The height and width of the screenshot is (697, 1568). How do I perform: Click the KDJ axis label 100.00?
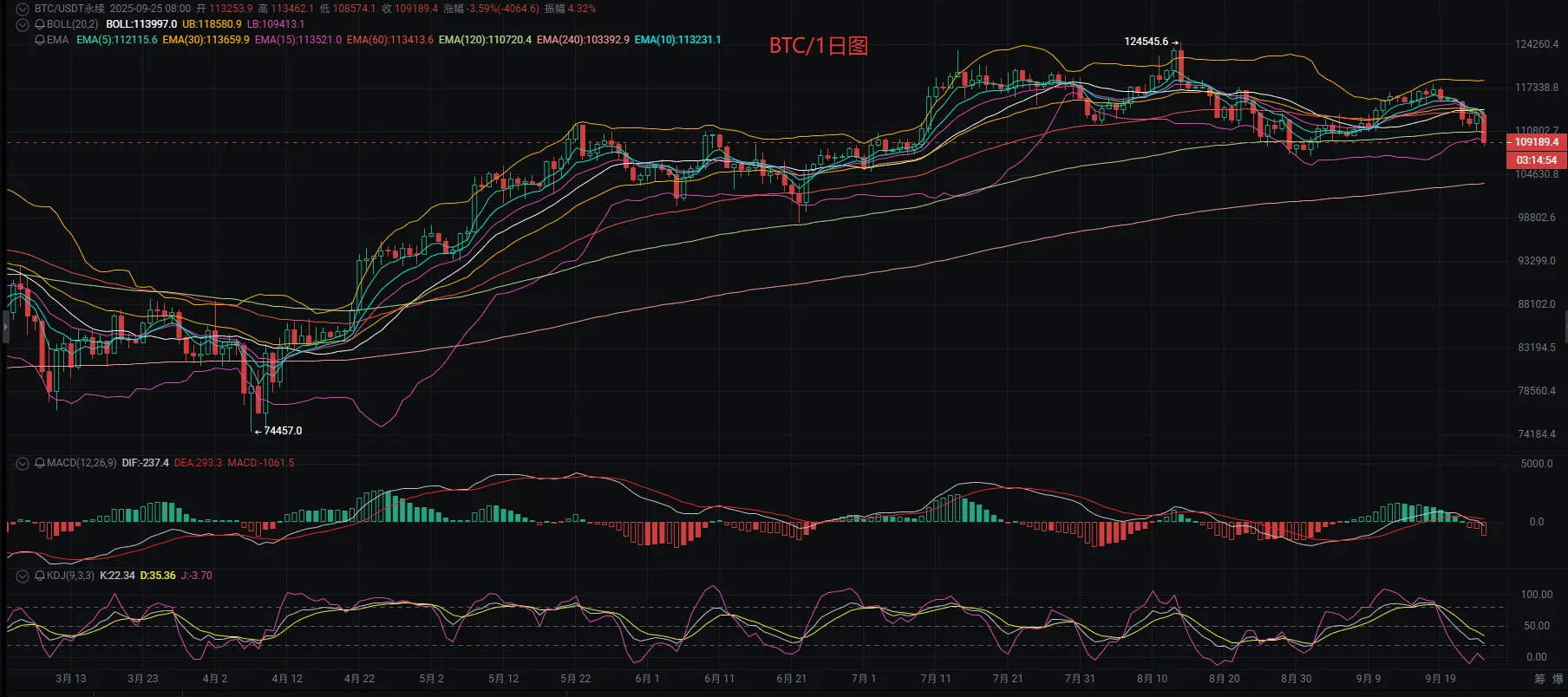pyautogui.click(x=1537, y=595)
